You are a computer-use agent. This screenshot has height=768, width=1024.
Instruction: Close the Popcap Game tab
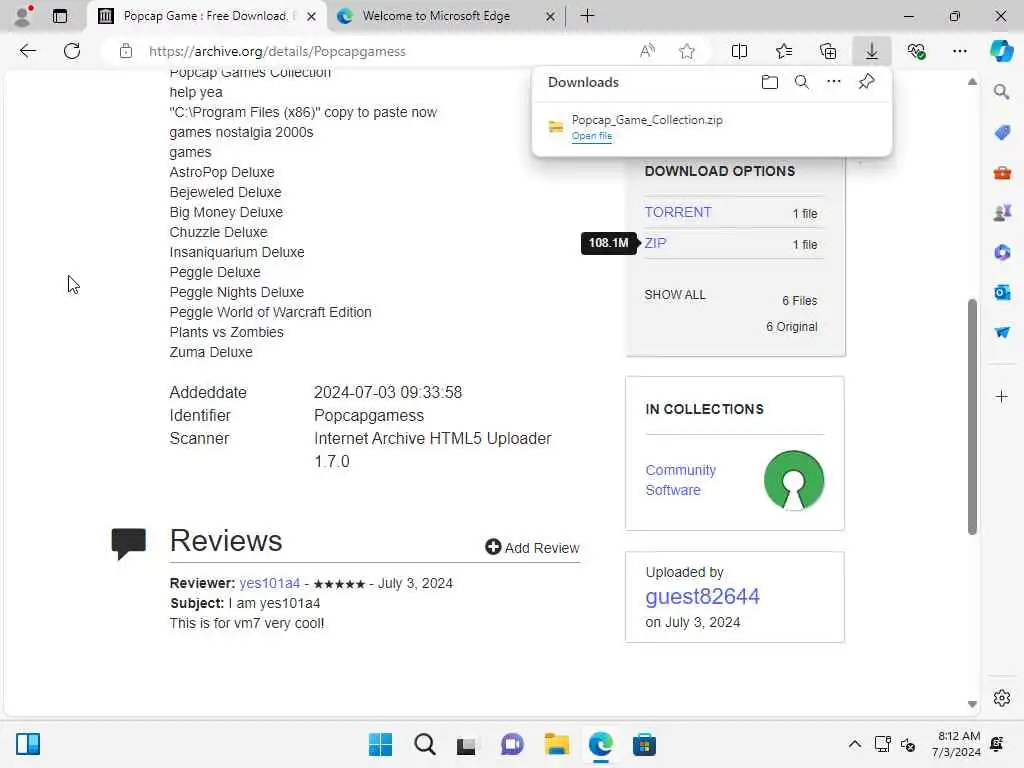(312, 16)
